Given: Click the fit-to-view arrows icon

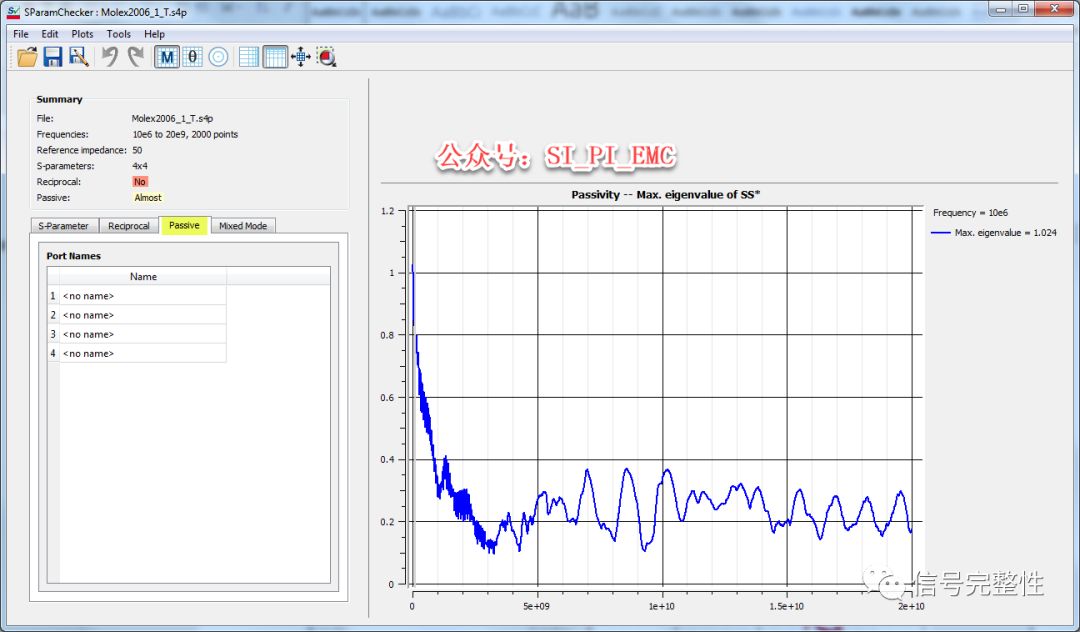Looking at the screenshot, I should 301,57.
